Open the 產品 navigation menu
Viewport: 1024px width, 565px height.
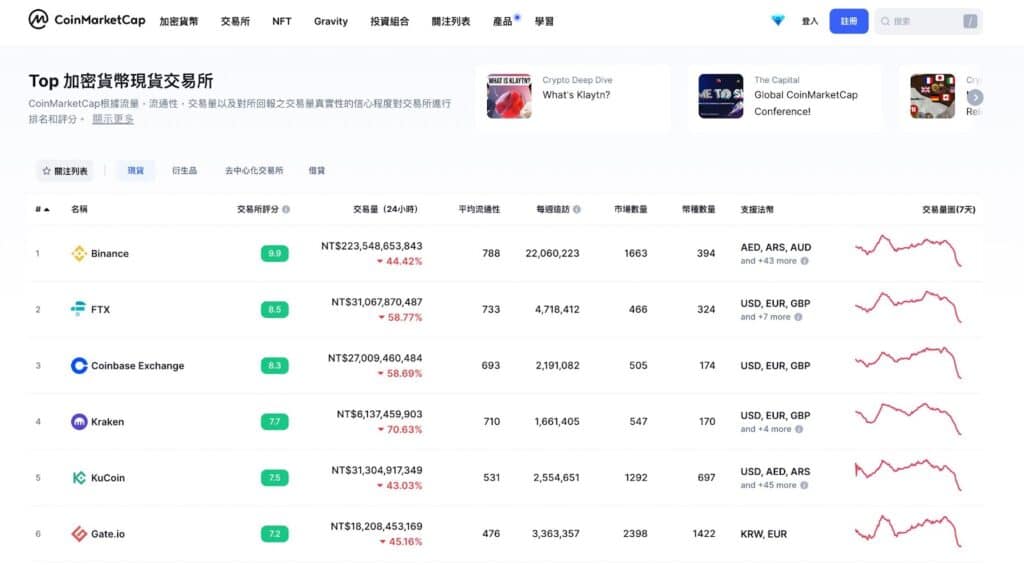click(x=503, y=22)
